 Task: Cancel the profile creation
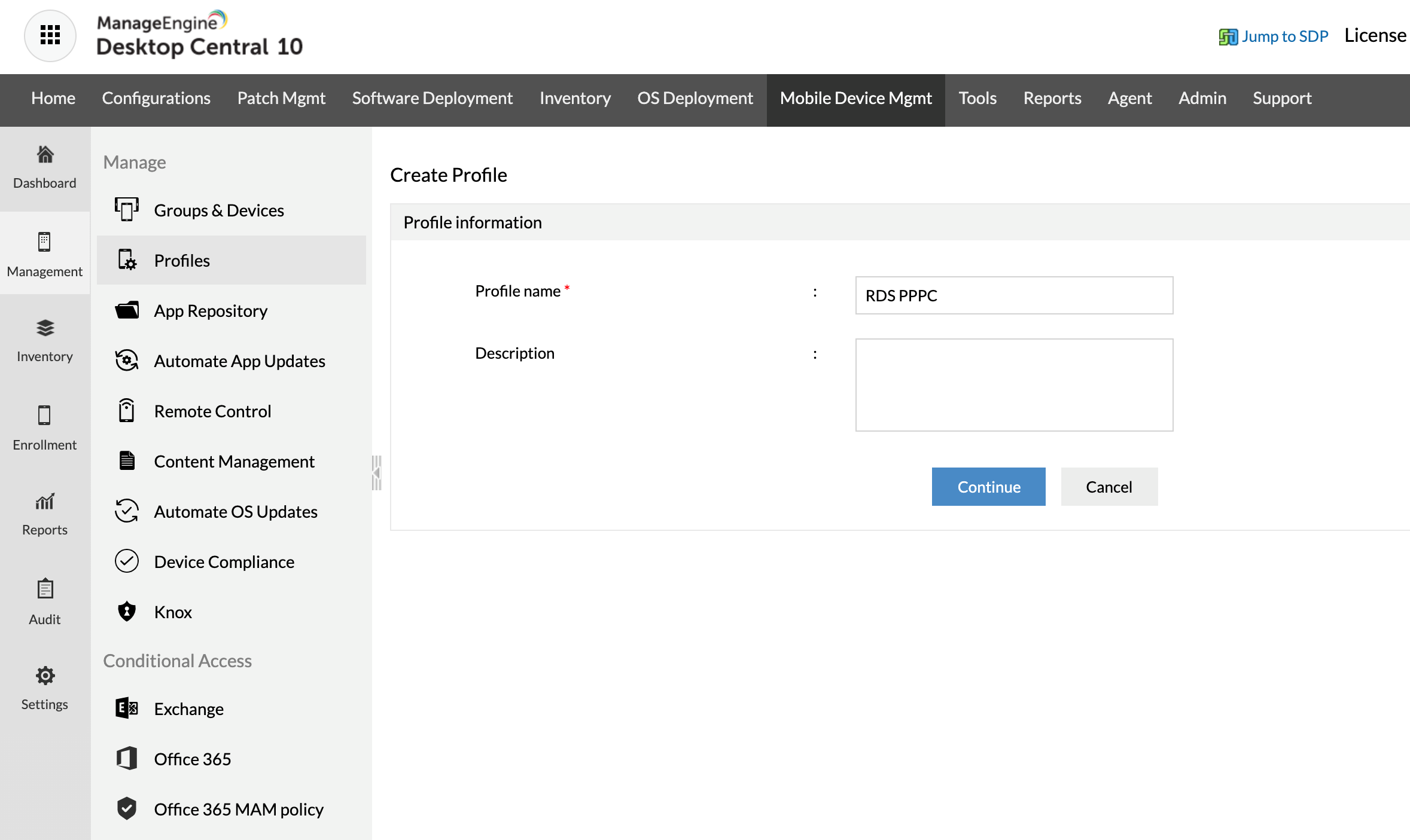[x=1108, y=487]
